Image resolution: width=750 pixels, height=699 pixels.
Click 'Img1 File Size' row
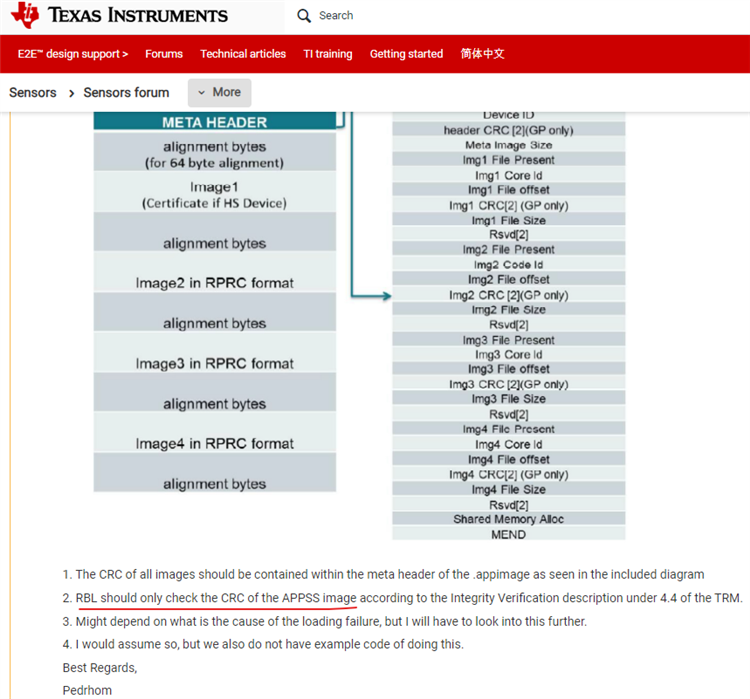[x=508, y=220]
